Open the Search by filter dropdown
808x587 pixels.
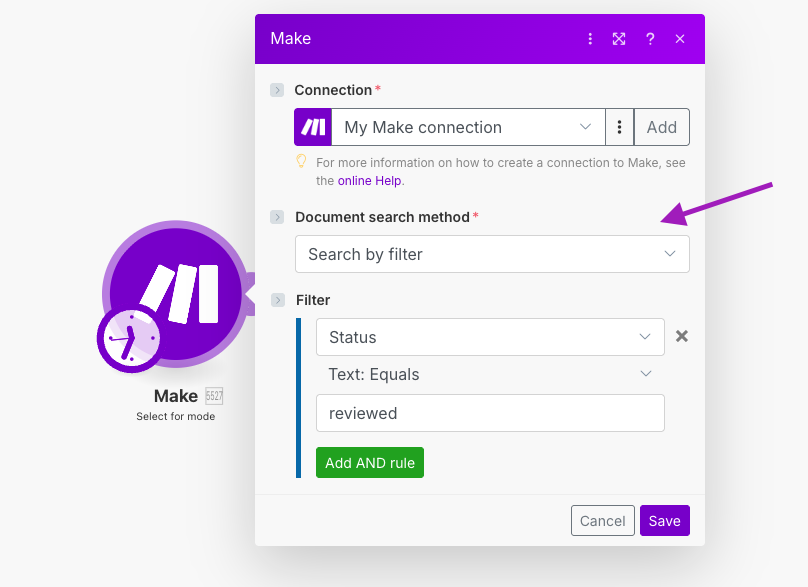click(492, 254)
